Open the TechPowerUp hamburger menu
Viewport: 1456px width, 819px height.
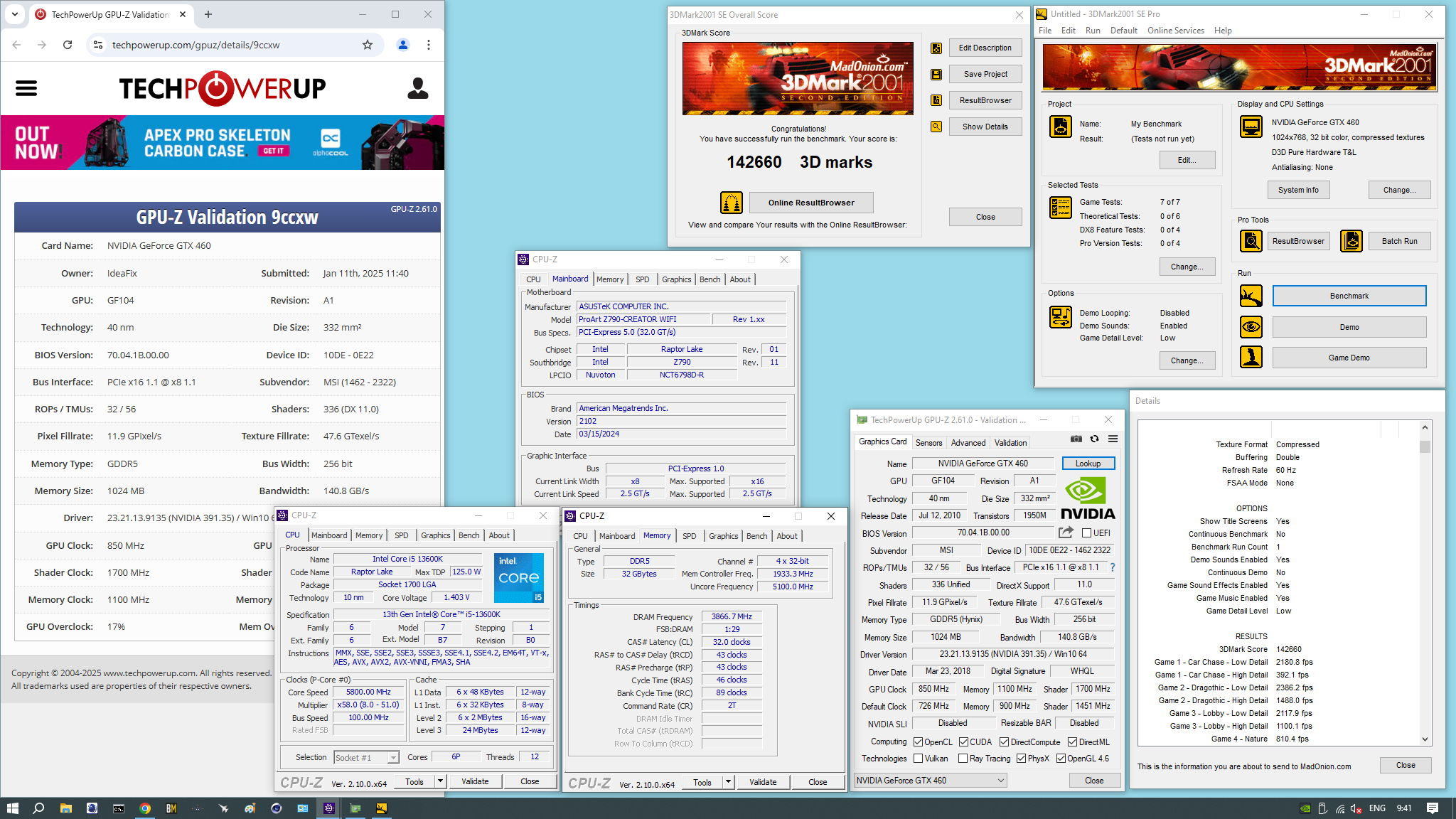[x=26, y=88]
